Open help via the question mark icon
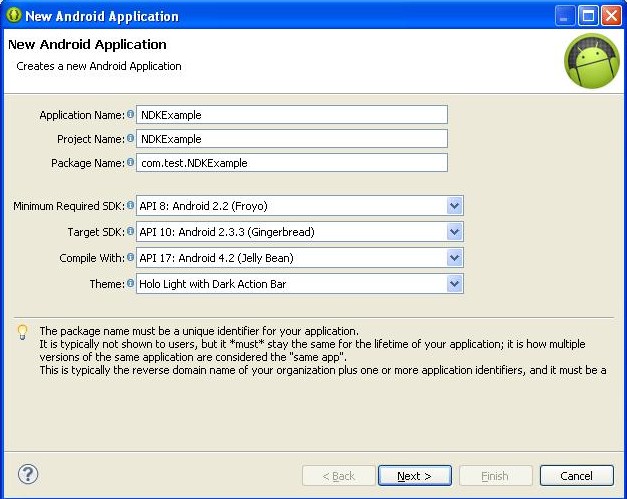627x499 pixels. (28, 475)
